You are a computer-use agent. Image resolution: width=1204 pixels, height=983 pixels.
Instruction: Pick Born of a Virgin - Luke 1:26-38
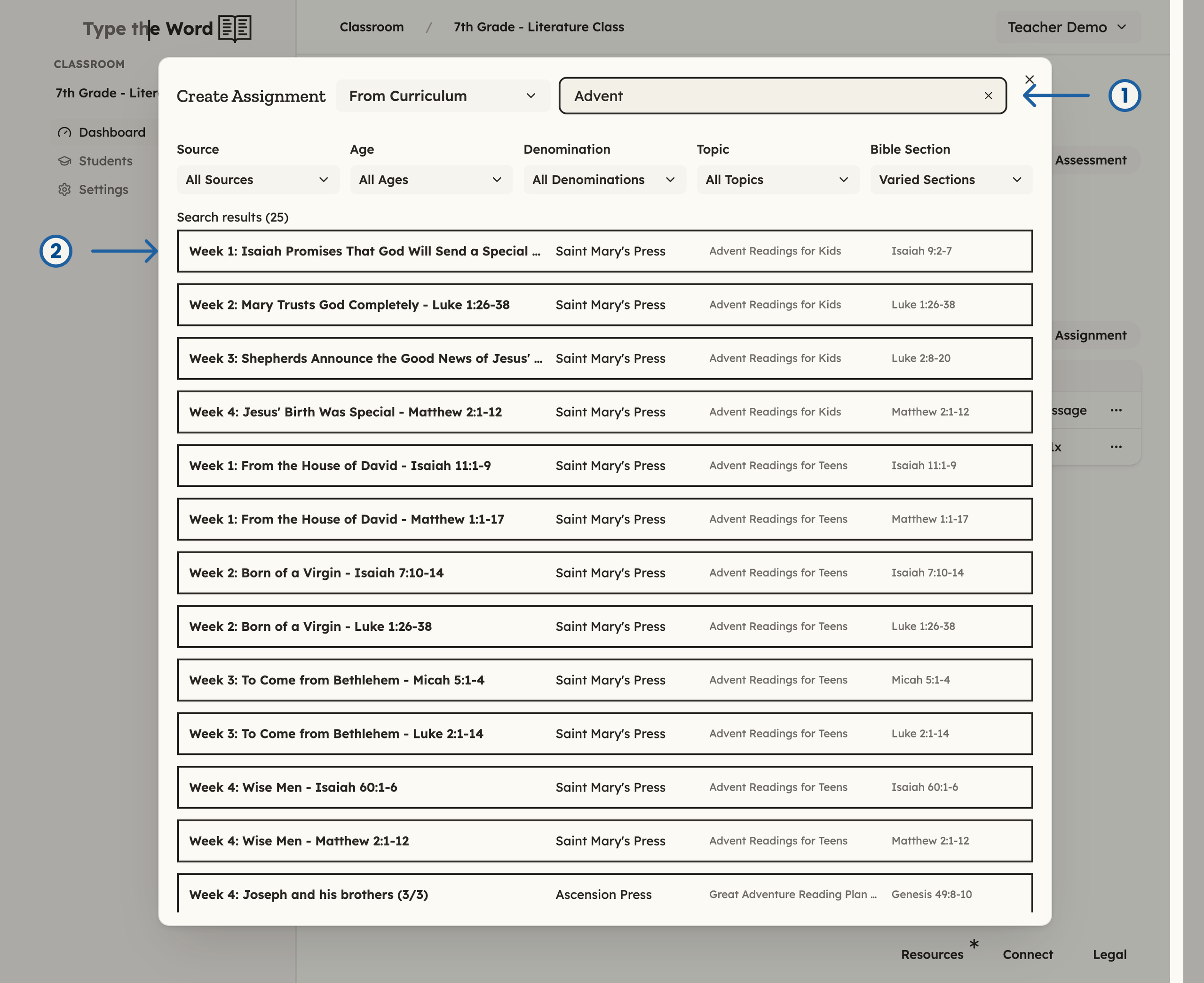click(604, 626)
